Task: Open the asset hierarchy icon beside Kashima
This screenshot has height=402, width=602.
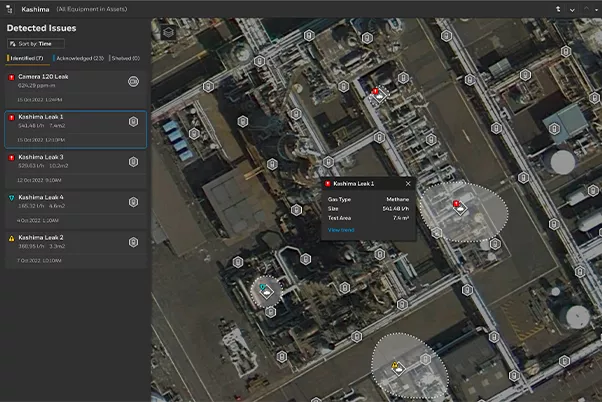Action: (x=10, y=9)
